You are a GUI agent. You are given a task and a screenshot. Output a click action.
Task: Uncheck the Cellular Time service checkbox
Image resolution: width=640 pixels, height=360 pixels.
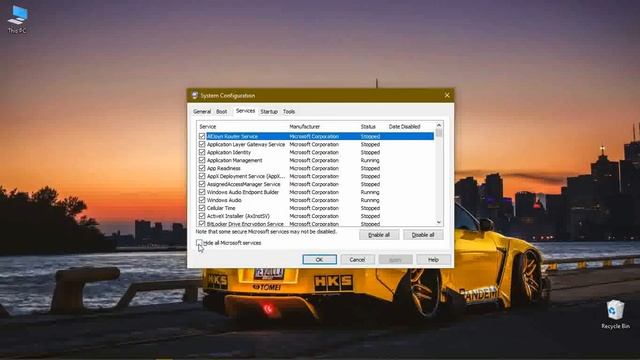pos(202,208)
